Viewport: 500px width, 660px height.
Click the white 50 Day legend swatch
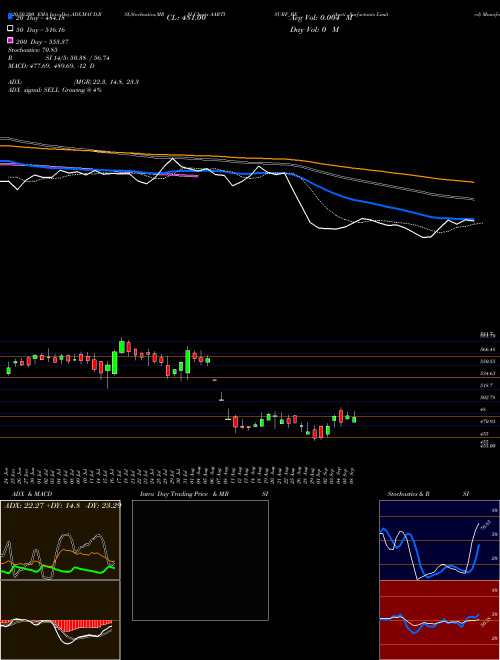10,29
